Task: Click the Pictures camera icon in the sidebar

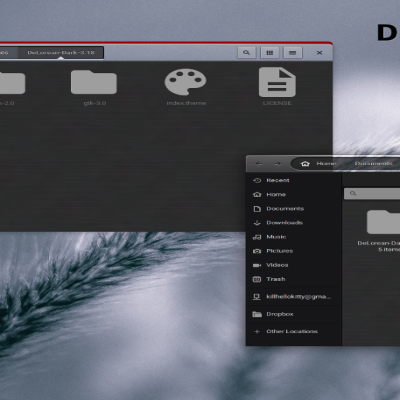Action: pos(257,251)
